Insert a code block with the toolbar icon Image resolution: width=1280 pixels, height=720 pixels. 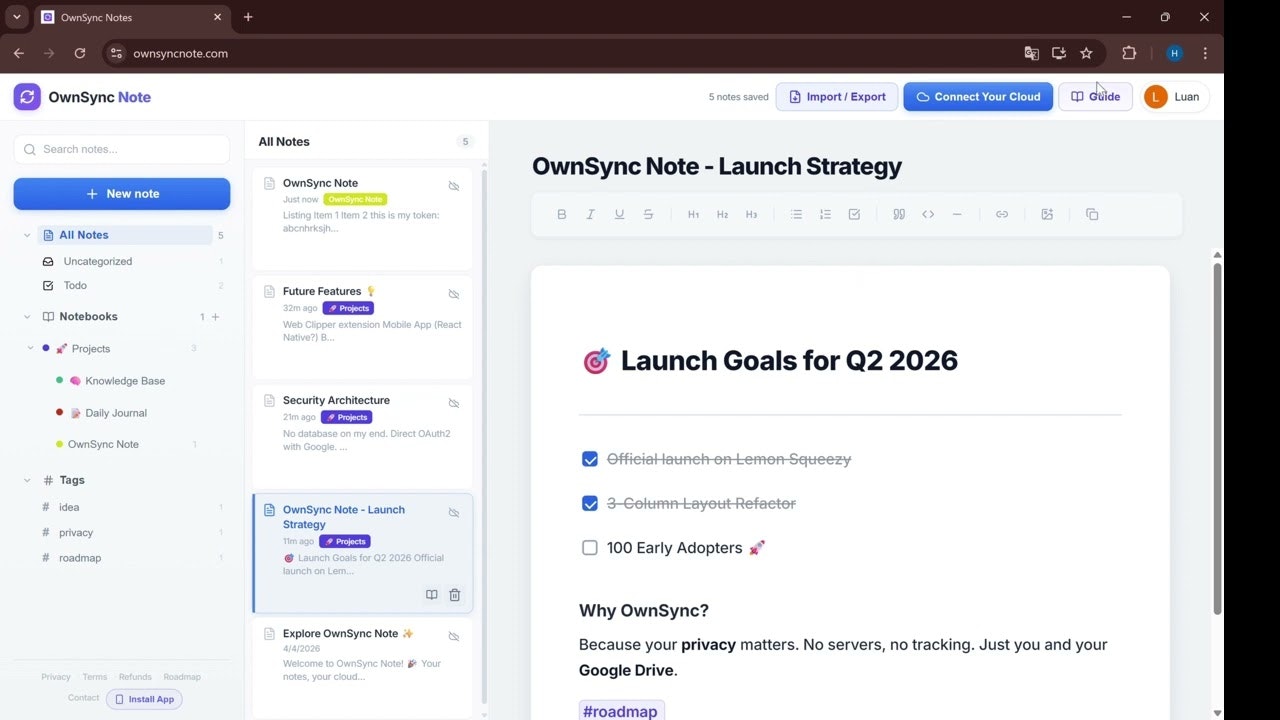point(928,214)
